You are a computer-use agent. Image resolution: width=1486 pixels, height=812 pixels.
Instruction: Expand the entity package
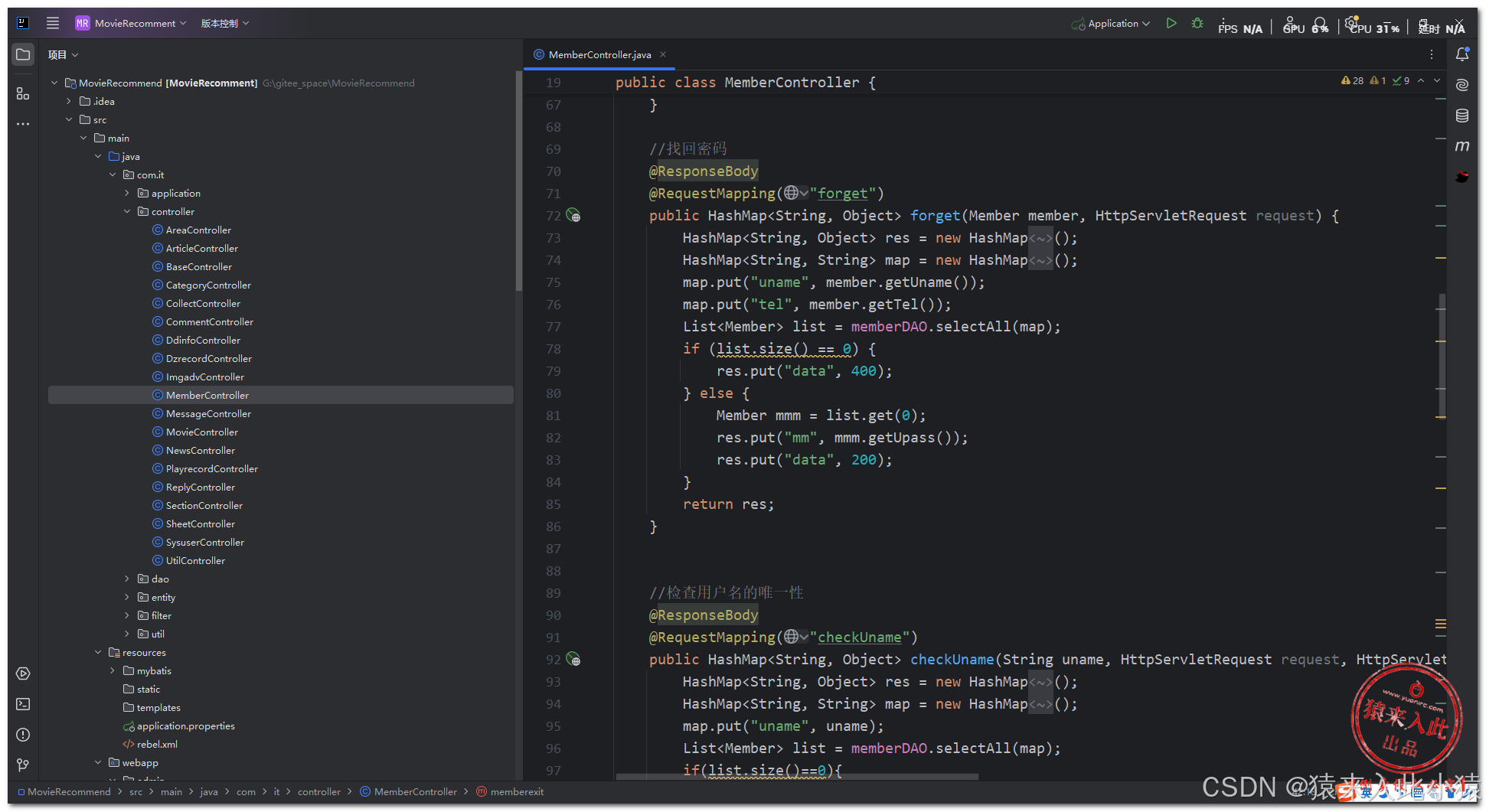click(x=126, y=597)
